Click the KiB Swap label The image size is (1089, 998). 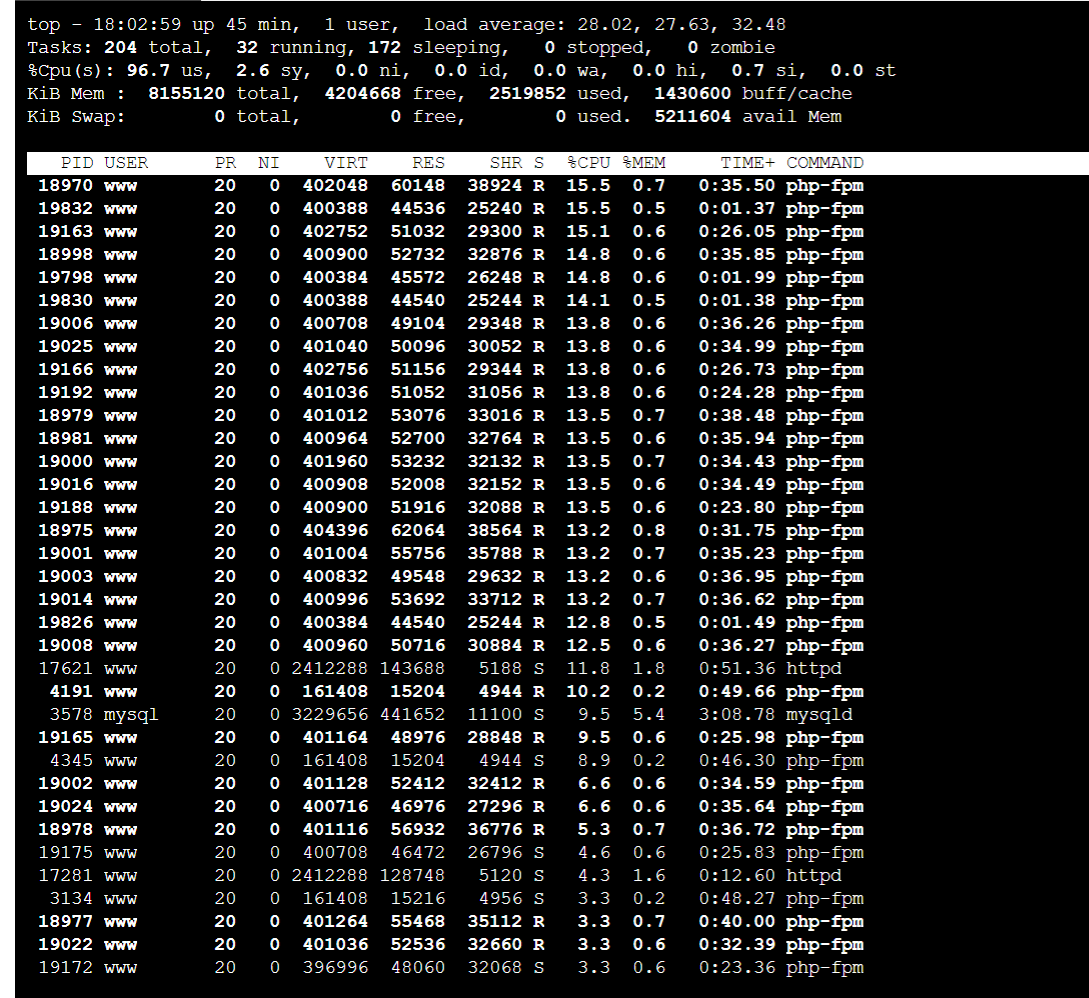[x=76, y=117]
